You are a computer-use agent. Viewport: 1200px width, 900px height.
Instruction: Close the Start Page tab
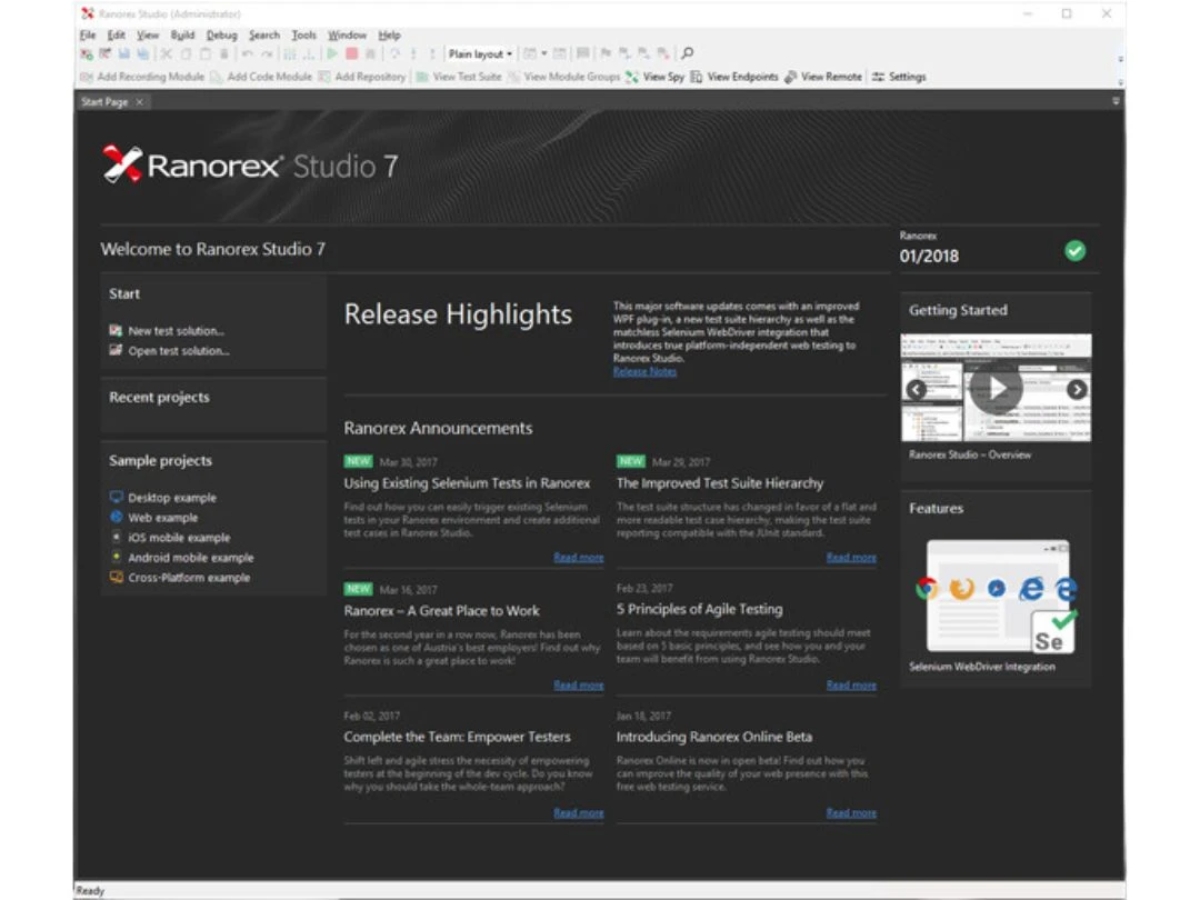click(140, 102)
